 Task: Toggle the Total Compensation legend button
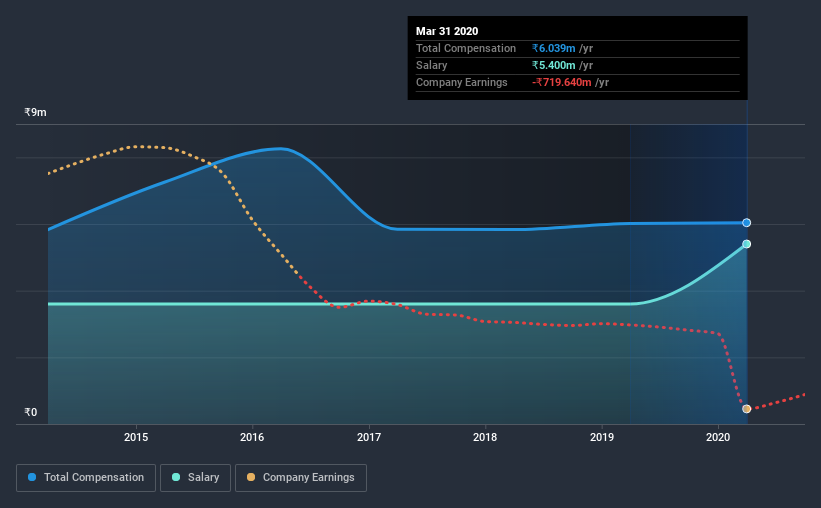pos(86,478)
